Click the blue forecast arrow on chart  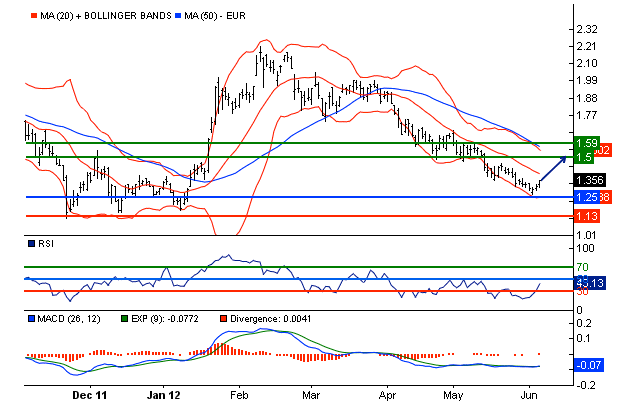[x=554, y=168]
